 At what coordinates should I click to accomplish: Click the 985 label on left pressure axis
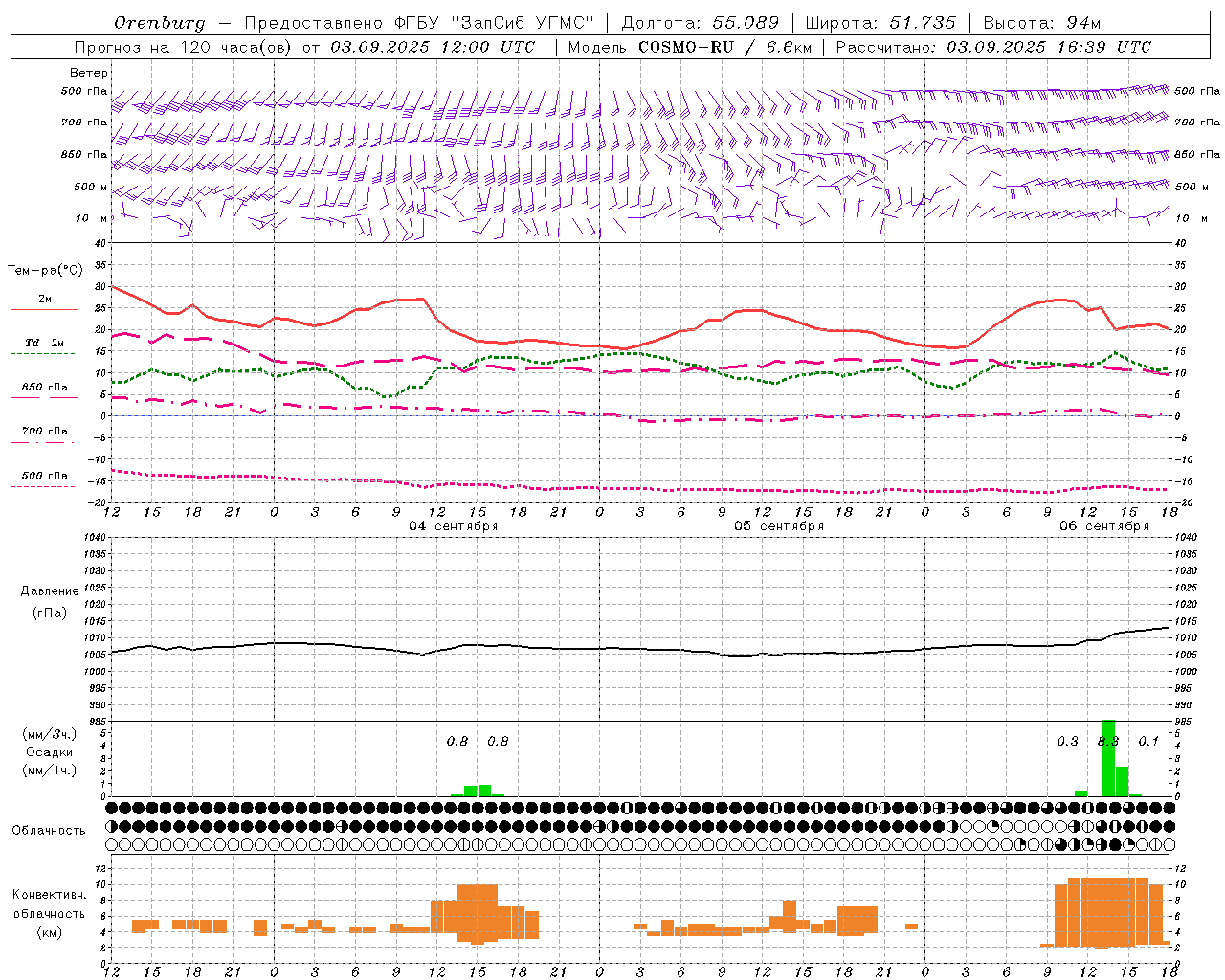(x=98, y=722)
